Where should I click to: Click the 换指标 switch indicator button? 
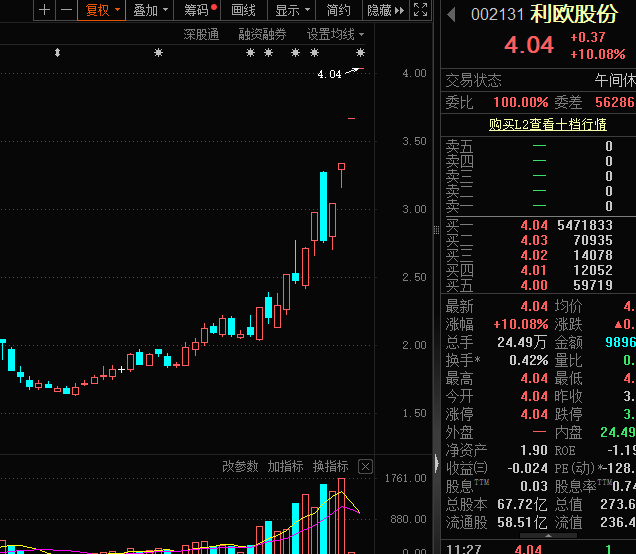coord(330,466)
